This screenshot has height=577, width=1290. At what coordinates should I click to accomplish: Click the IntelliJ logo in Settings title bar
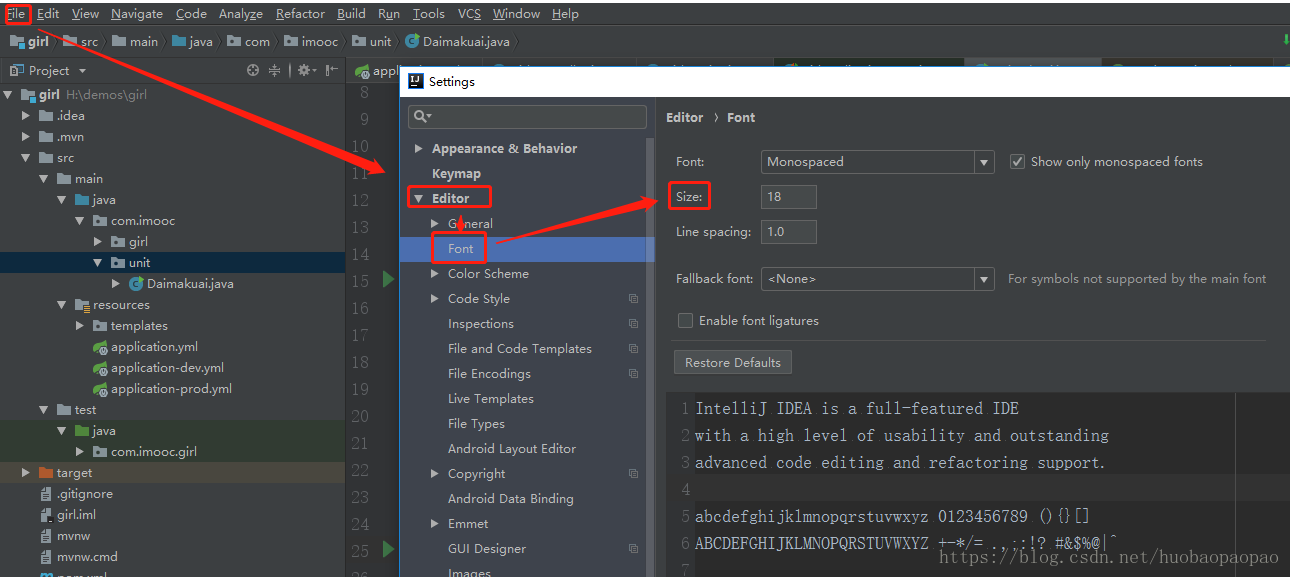[416, 82]
